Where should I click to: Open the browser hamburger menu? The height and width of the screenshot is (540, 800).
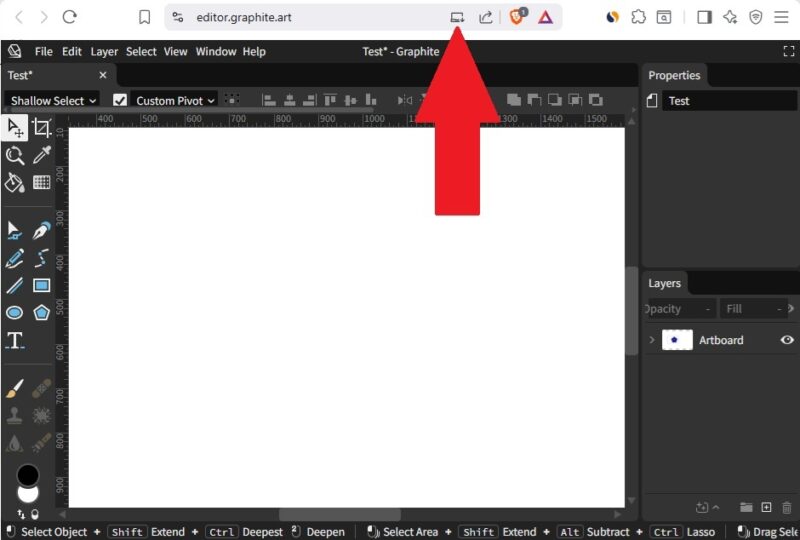781,17
